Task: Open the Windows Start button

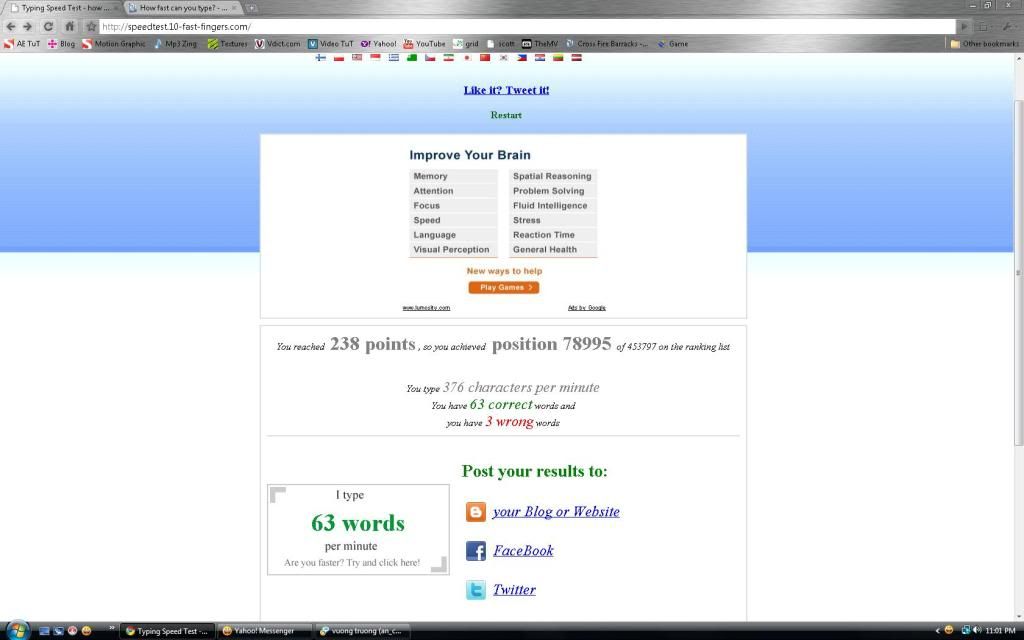Action: [x=17, y=631]
